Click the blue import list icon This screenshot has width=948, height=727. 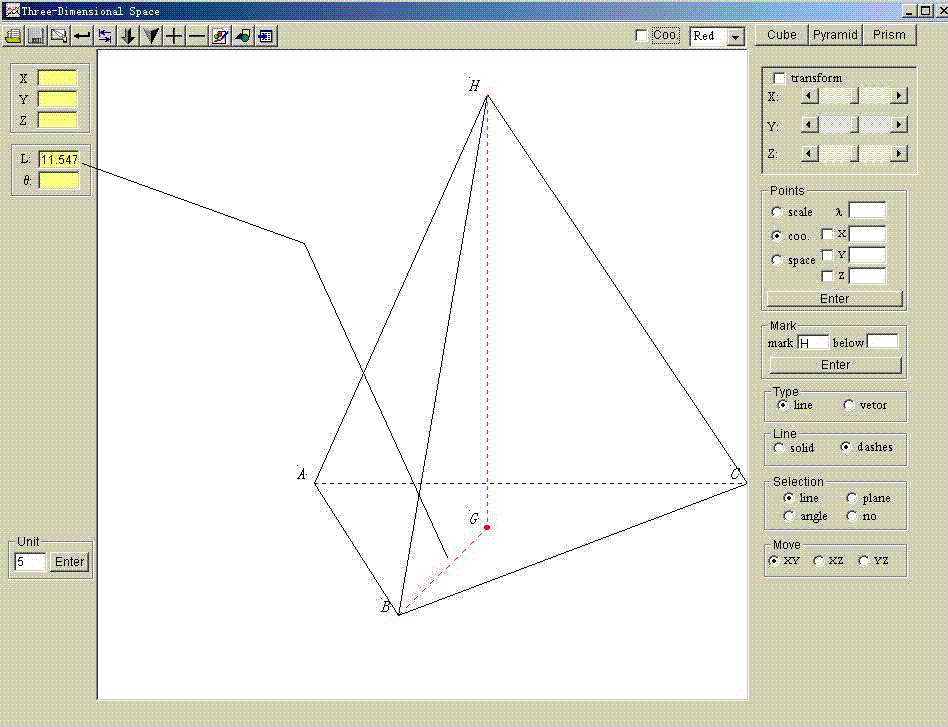(266, 36)
